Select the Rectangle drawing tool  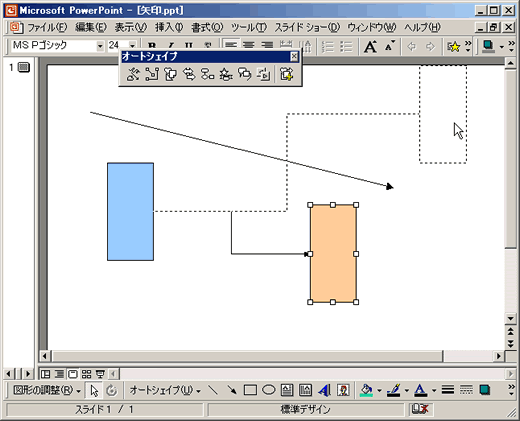(x=250, y=390)
